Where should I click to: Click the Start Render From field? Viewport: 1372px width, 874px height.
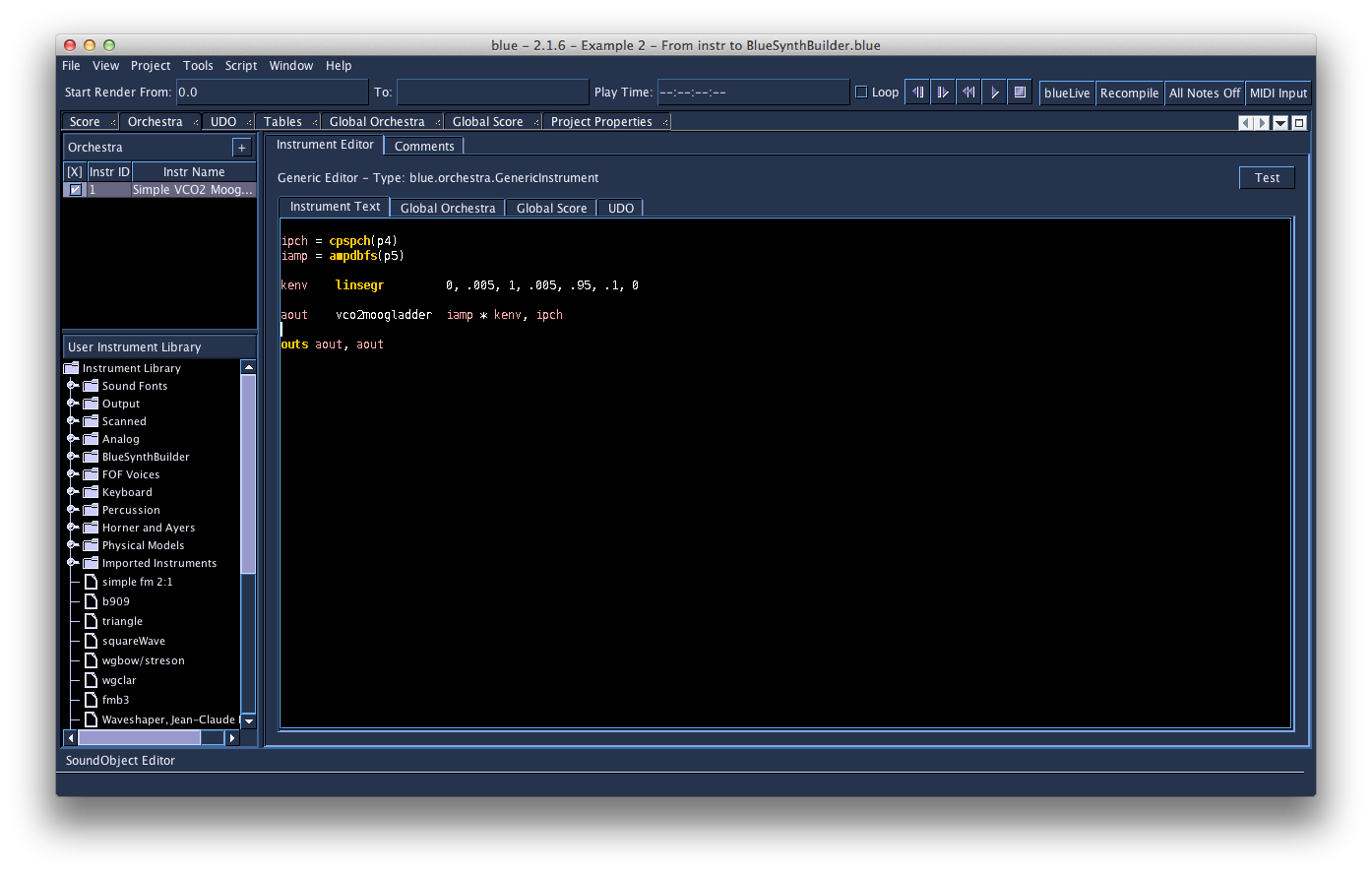pyautogui.click(x=272, y=93)
